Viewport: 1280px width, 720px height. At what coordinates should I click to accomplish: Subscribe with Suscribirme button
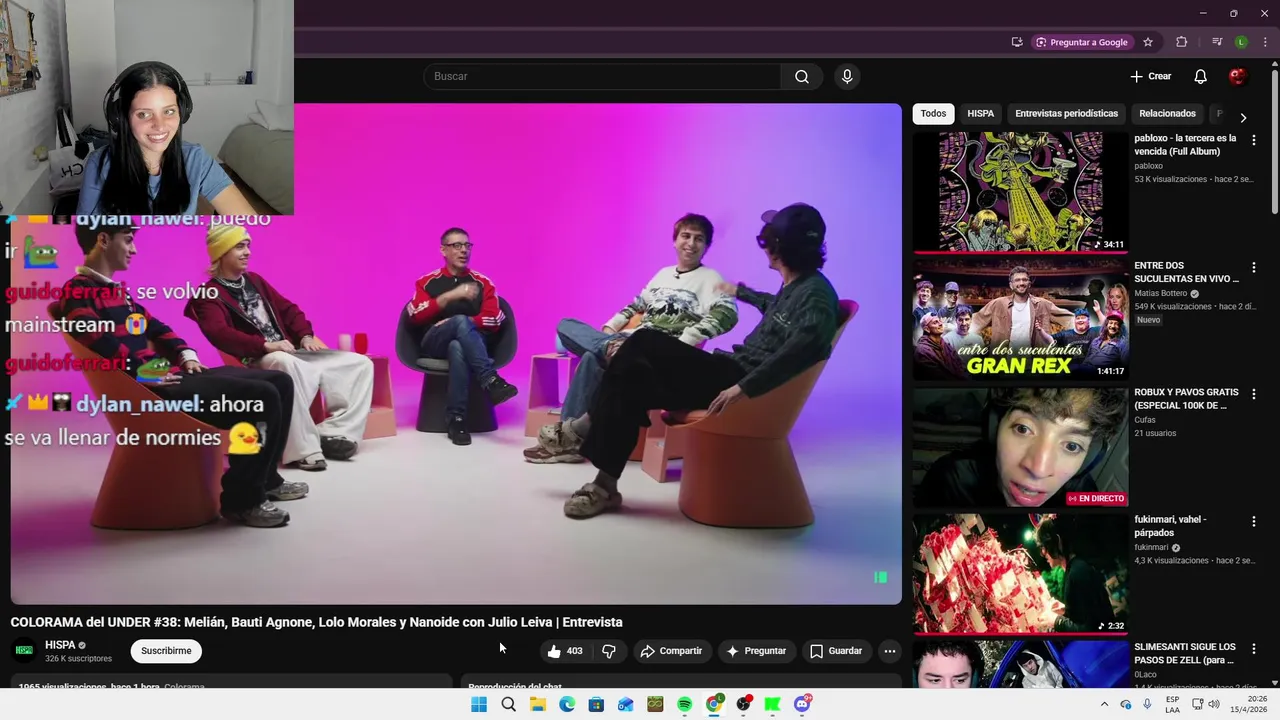(166, 651)
